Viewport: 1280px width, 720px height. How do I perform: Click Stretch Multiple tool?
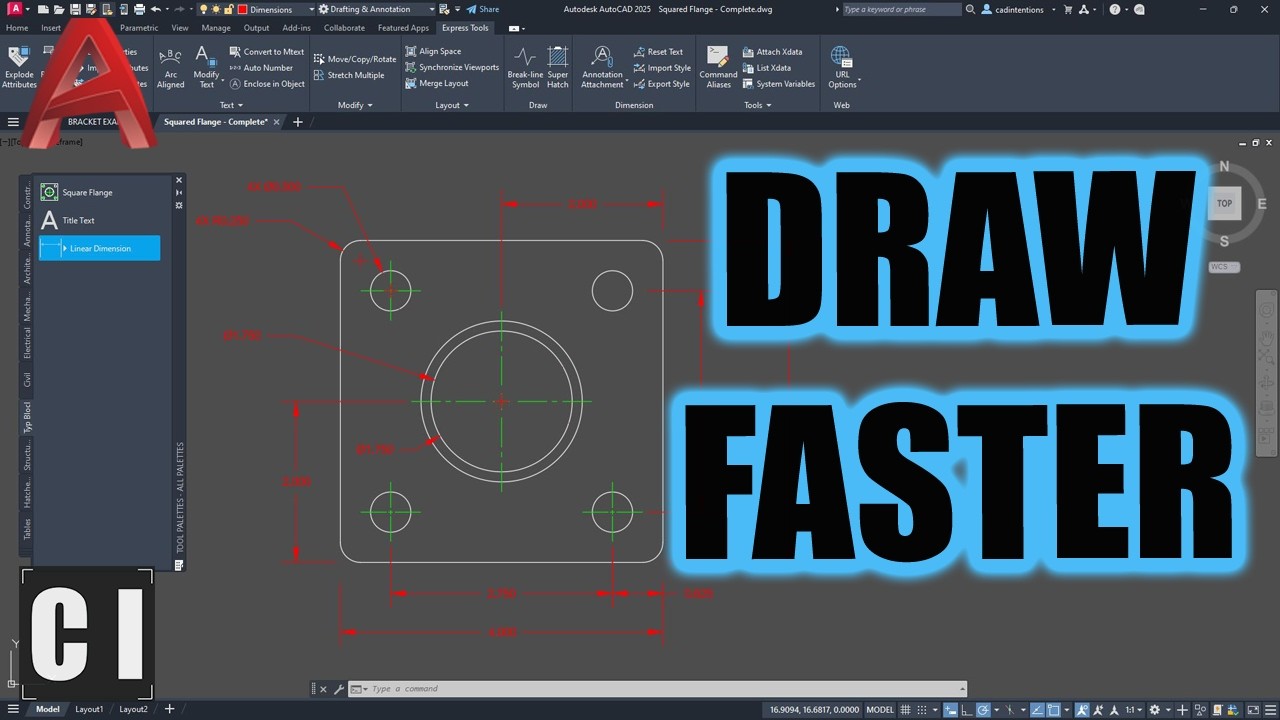[x=349, y=75]
